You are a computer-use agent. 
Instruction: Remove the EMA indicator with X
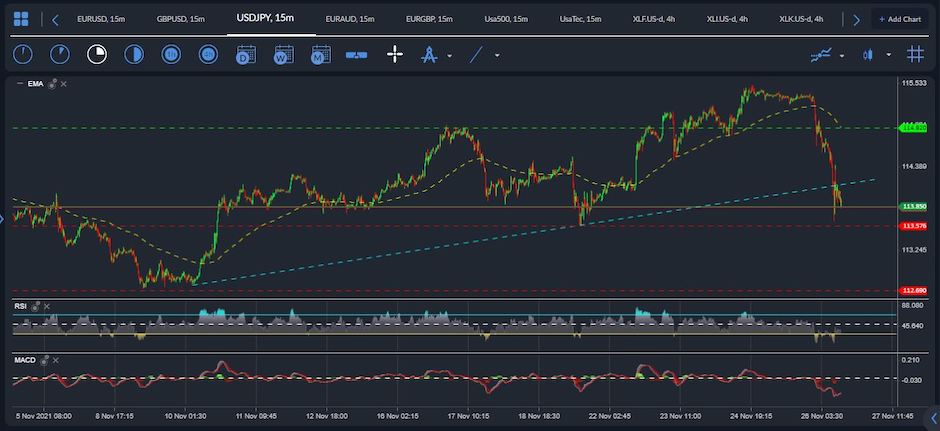64,84
